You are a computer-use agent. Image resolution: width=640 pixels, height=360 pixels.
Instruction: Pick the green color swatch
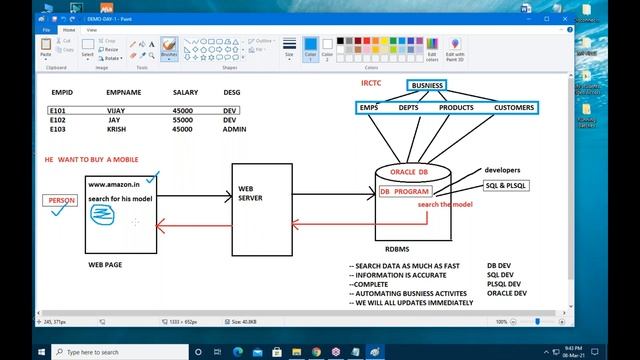(x=393, y=41)
